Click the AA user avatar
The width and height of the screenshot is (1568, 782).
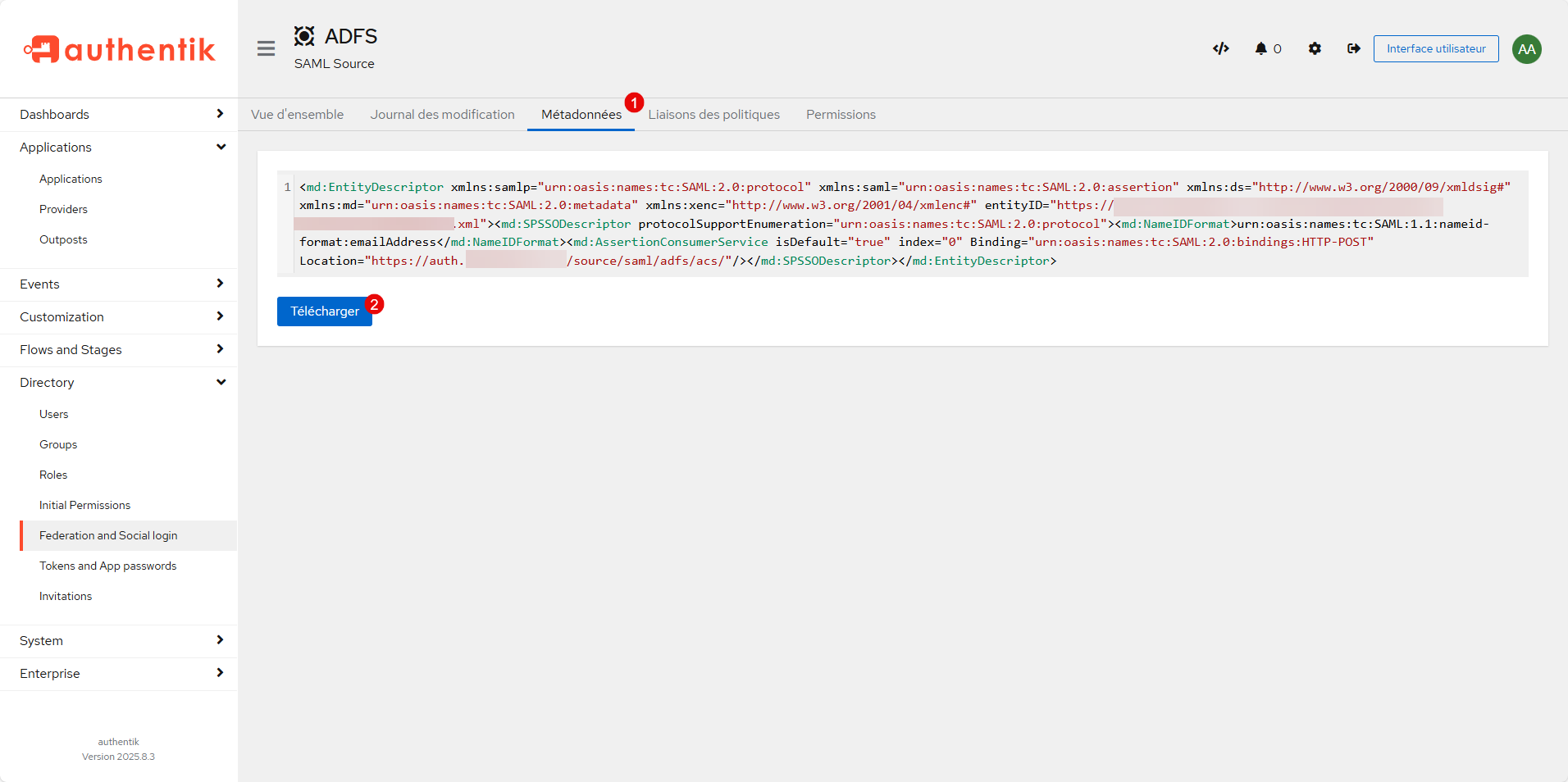pos(1526,48)
